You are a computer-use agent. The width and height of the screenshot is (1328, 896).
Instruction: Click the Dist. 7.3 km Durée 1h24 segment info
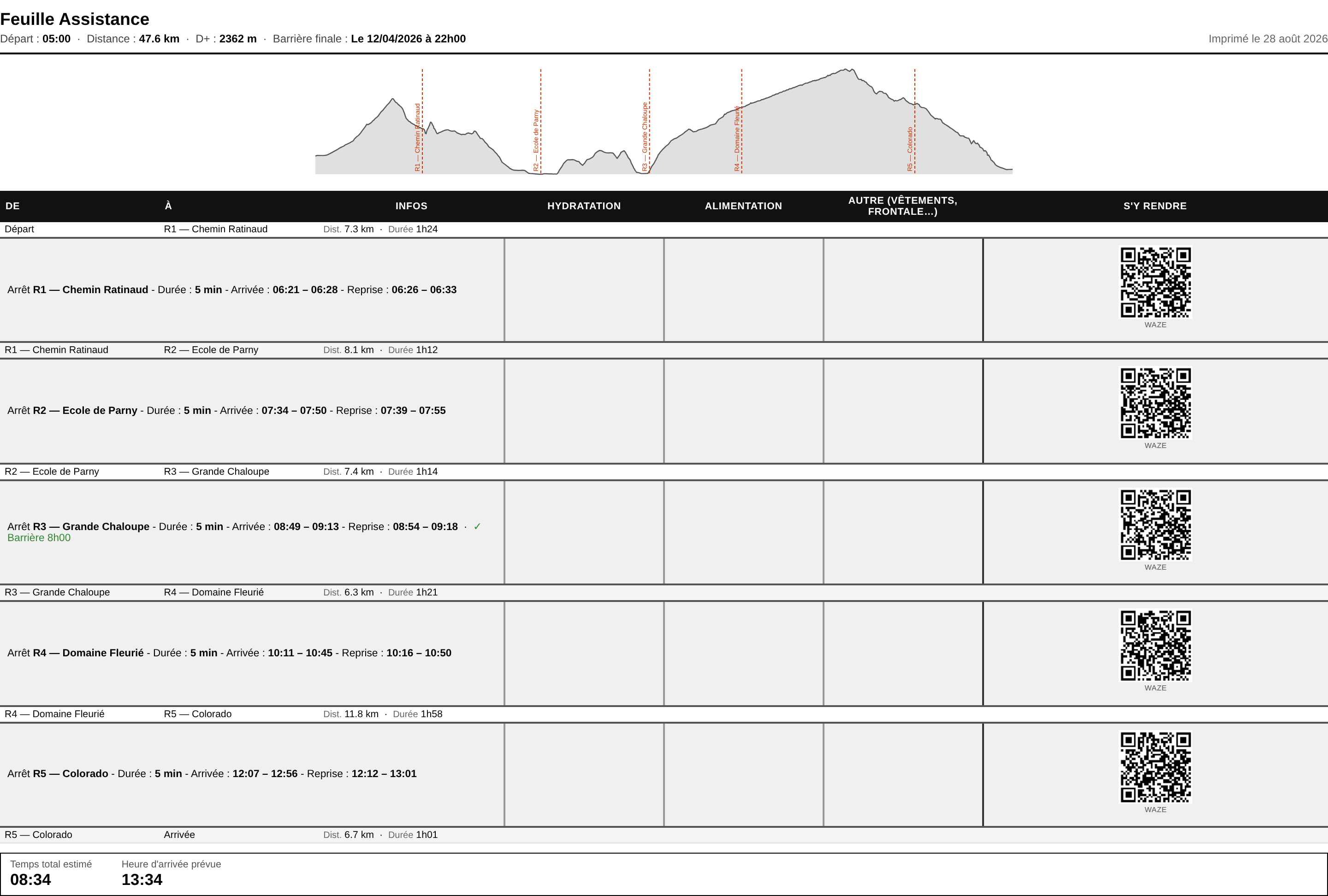click(x=380, y=229)
